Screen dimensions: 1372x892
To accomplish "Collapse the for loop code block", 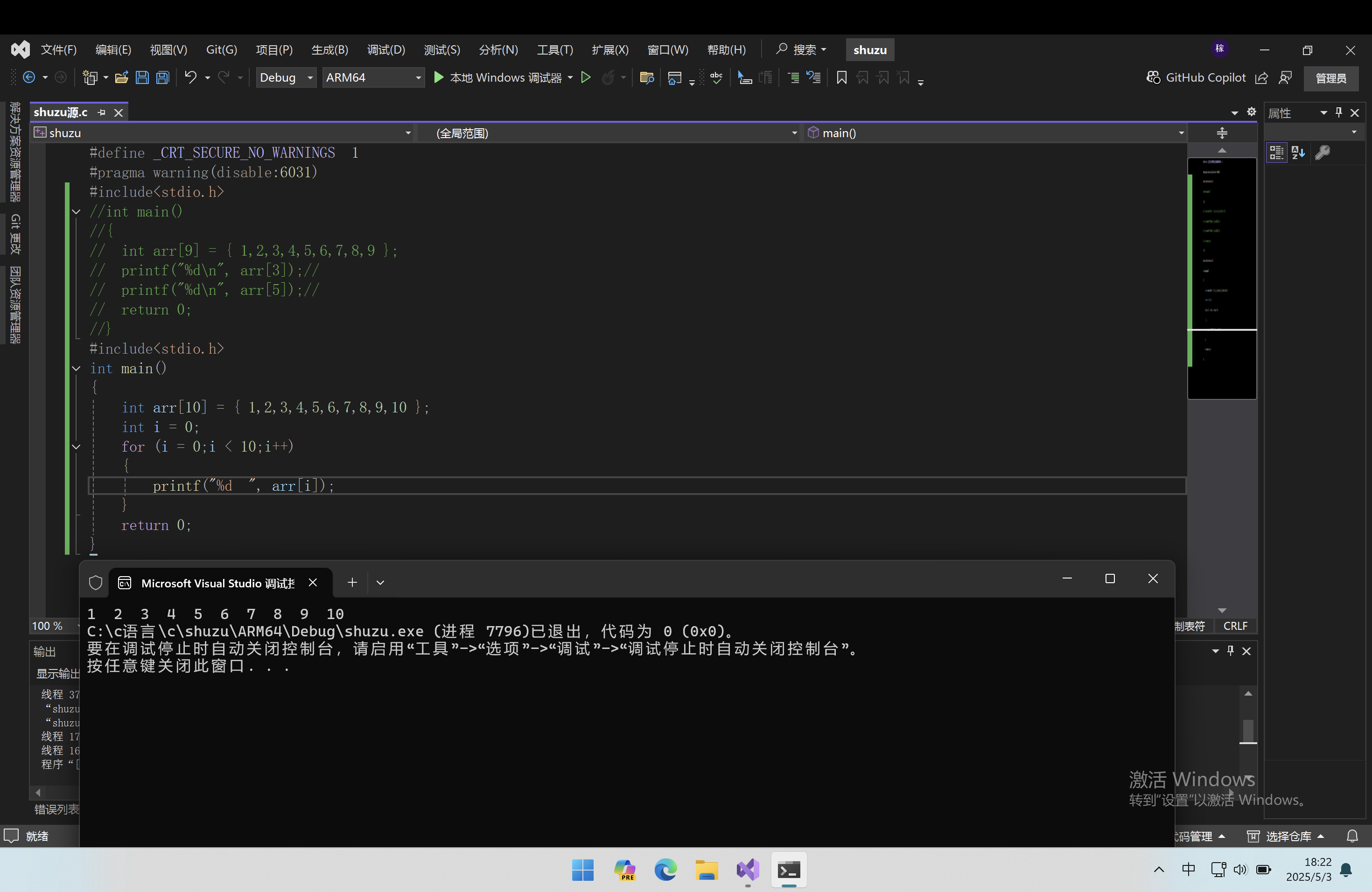I will point(76,446).
